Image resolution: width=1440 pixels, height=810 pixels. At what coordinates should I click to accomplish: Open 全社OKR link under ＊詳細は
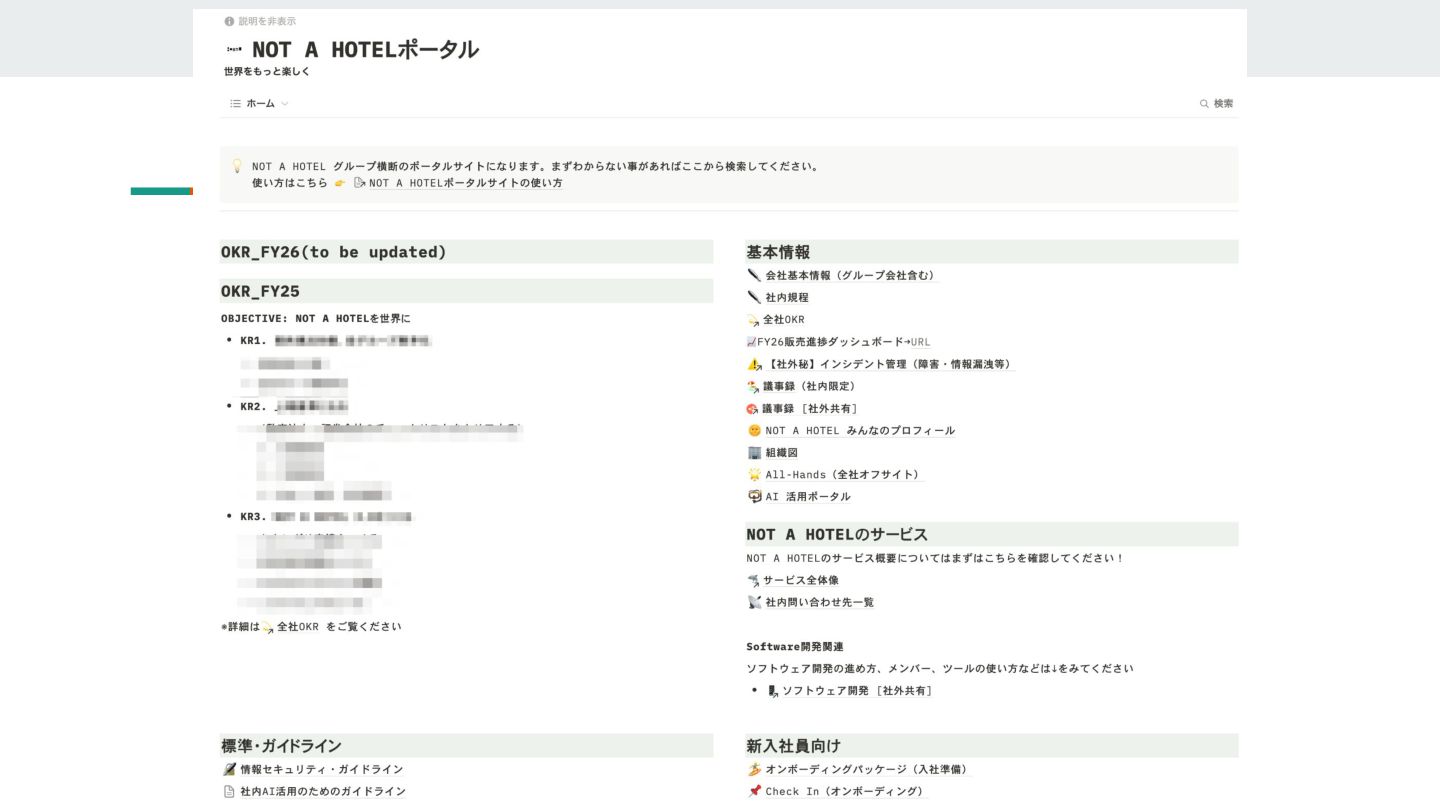(297, 627)
